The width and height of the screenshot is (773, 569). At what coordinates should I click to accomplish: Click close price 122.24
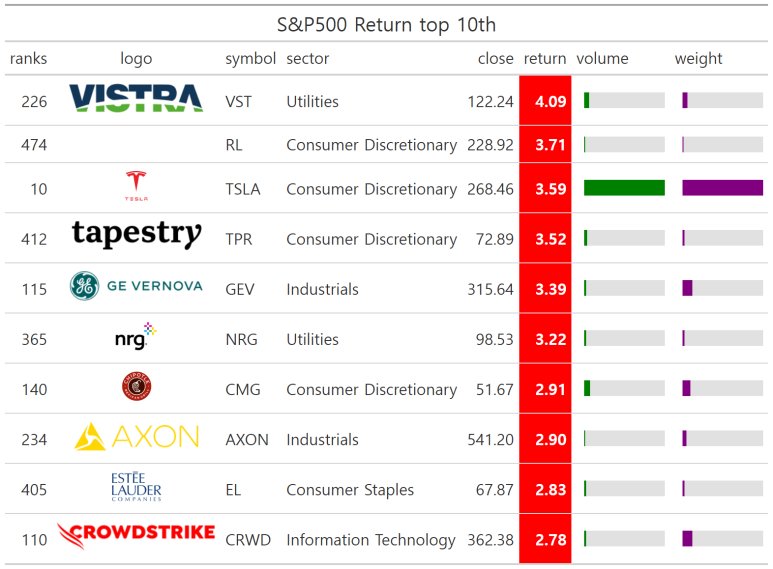point(490,102)
